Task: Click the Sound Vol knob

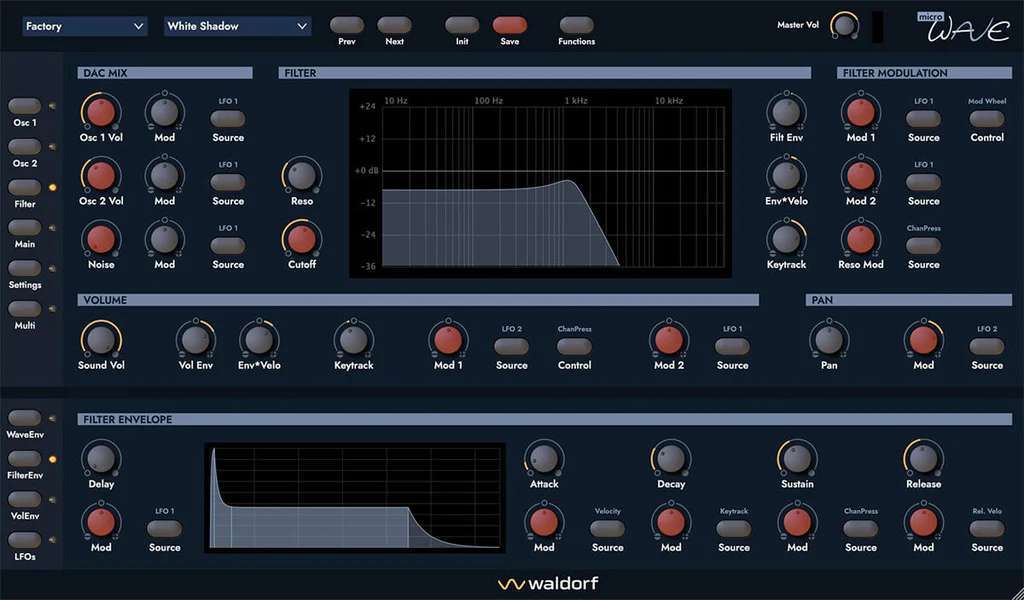Action: 100,340
